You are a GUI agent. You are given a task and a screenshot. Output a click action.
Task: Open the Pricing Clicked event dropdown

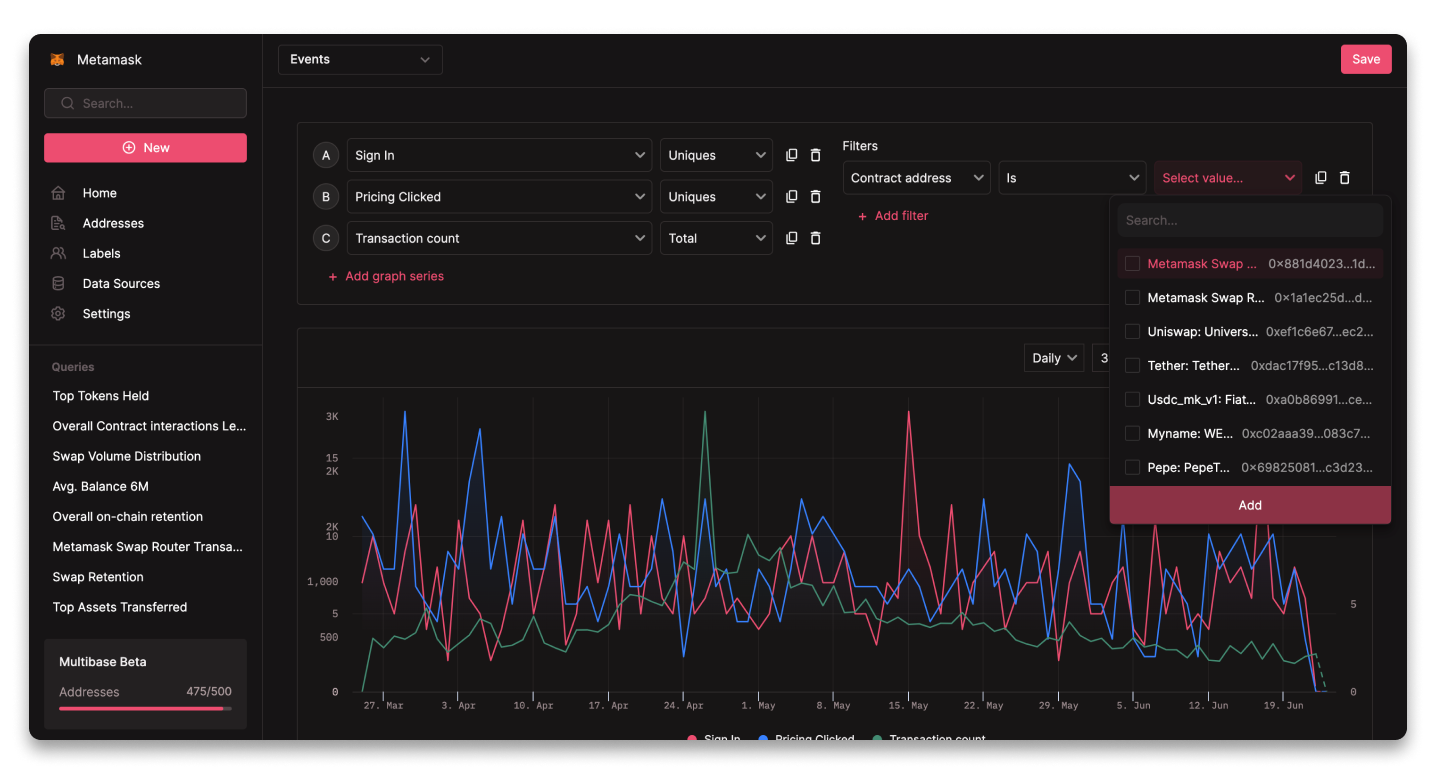pos(499,197)
